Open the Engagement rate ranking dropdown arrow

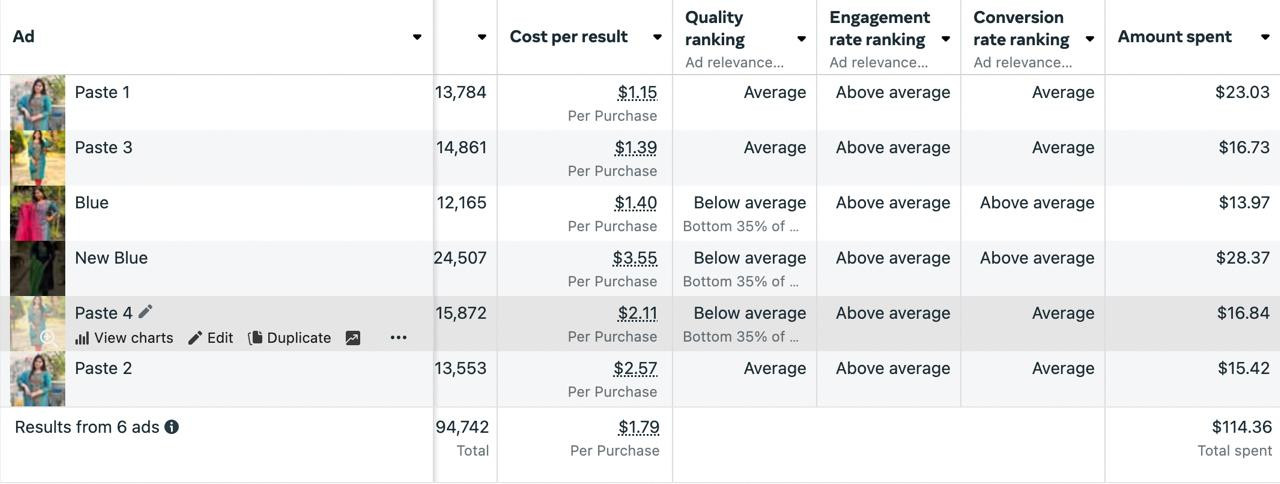945,40
